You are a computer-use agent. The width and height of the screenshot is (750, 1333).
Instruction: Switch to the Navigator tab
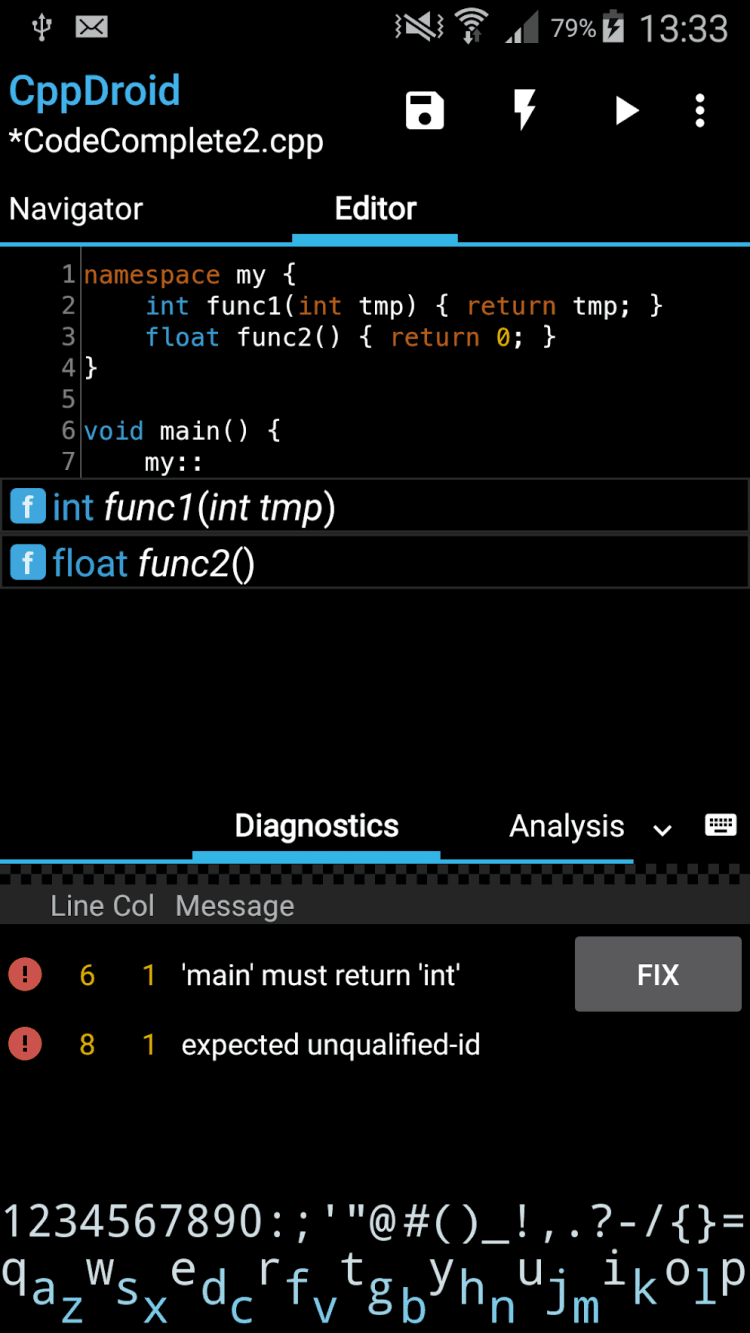point(76,209)
